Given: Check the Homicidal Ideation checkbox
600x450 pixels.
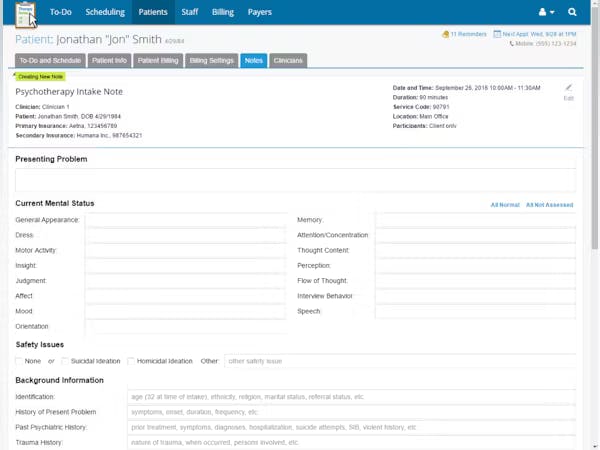Looking at the screenshot, I should coord(131,361).
